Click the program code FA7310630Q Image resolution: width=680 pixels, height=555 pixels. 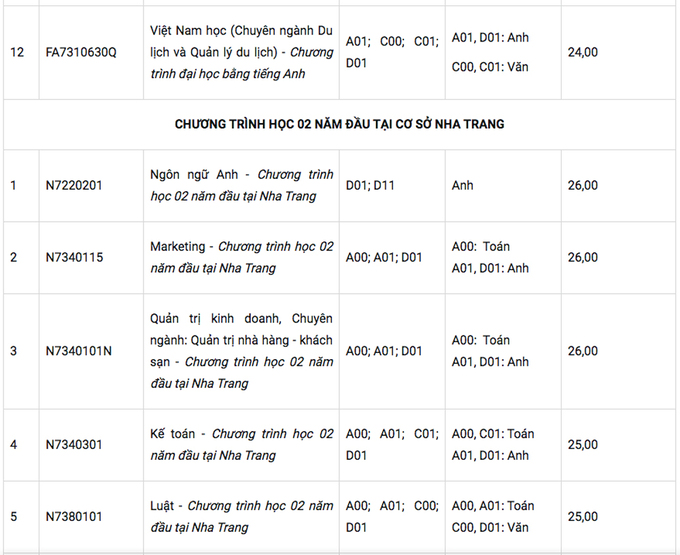[x=81, y=52]
